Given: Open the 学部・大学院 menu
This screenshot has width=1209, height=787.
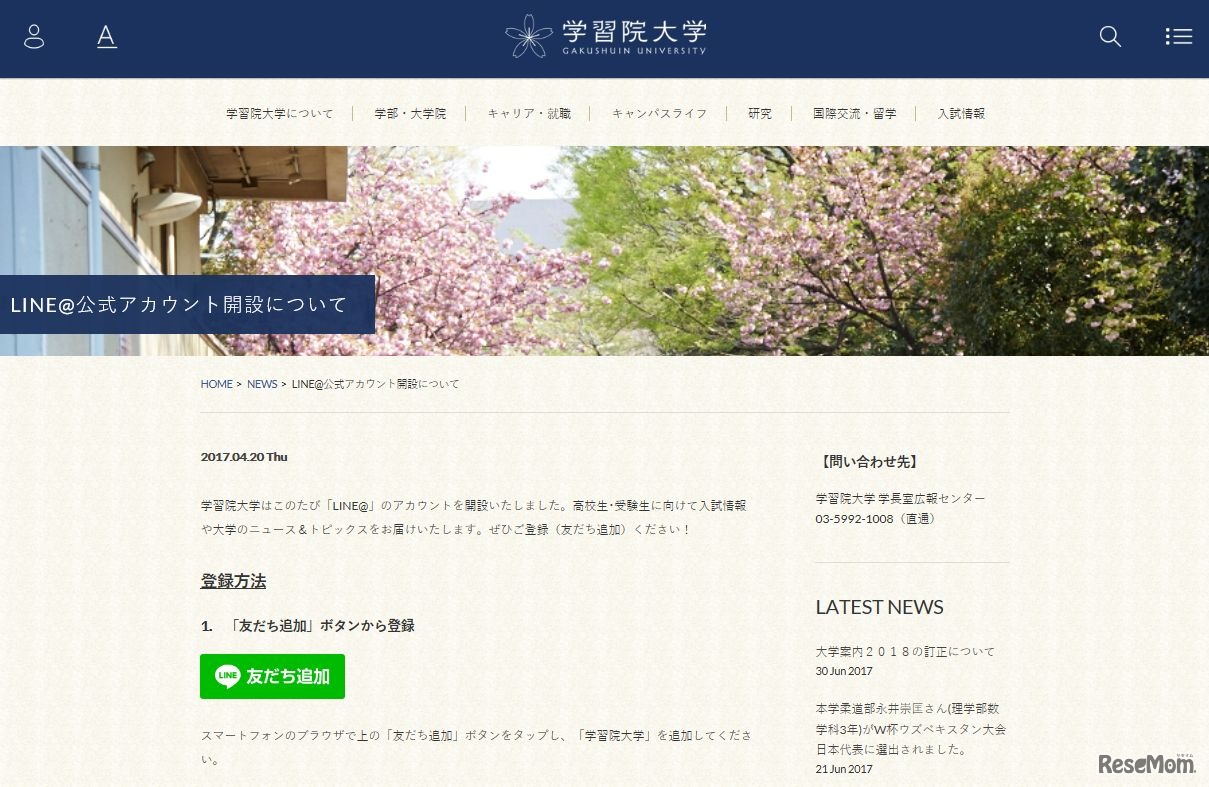Looking at the screenshot, I should tap(410, 114).
